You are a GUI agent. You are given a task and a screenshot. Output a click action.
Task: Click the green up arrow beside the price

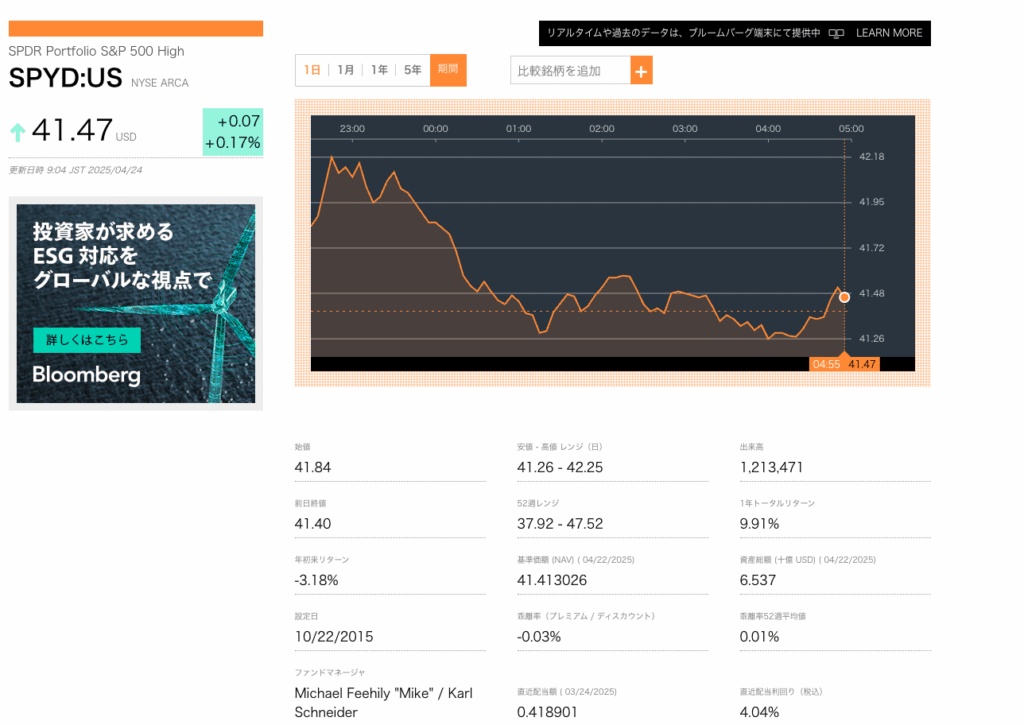click(x=18, y=132)
